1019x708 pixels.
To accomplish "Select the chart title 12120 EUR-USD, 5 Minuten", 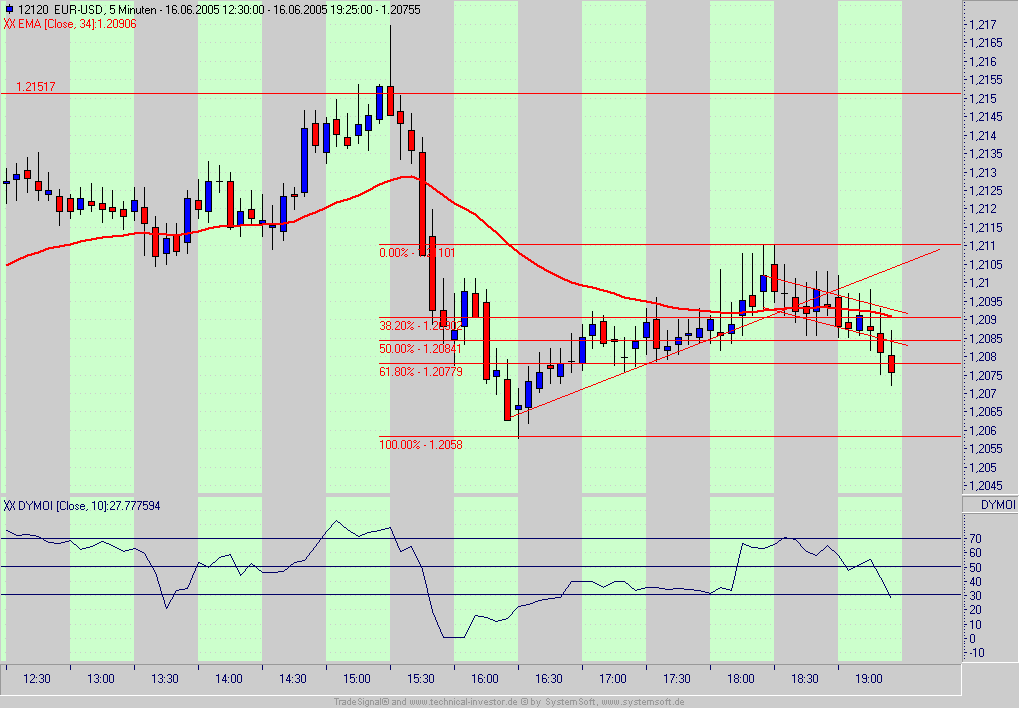I will (88, 10).
